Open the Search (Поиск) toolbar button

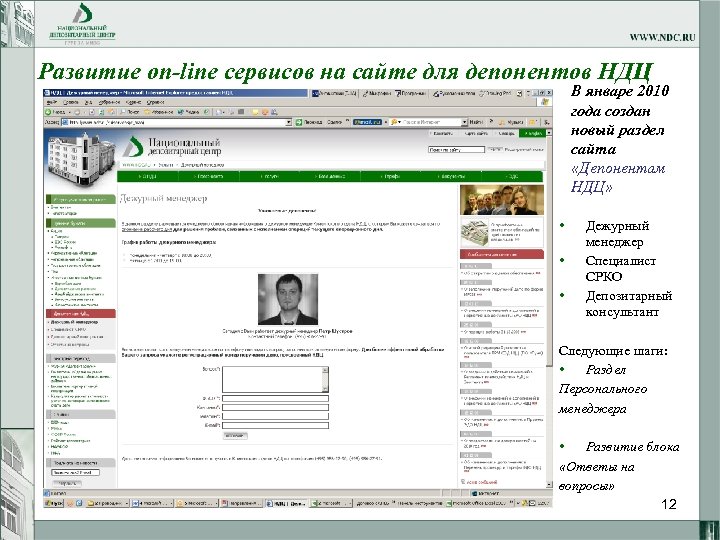point(130,112)
